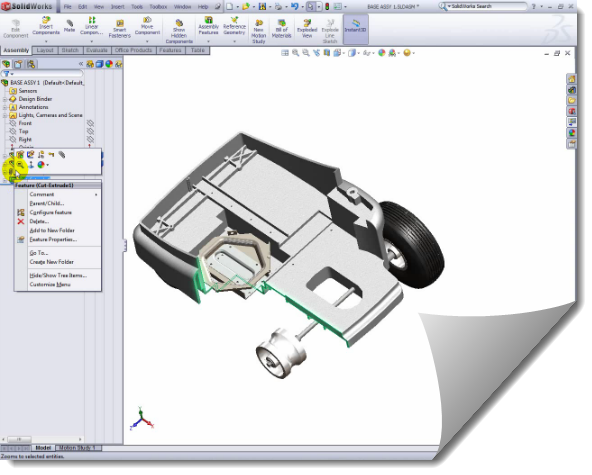Expand Lights, Cameras and Scene node

[x=5, y=115]
